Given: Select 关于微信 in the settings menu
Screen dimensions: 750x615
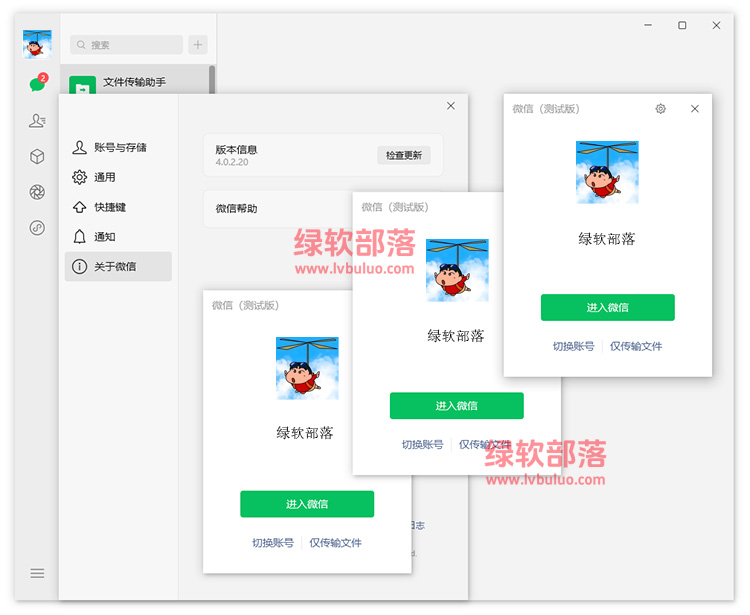Looking at the screenshot, I should click(x=118, y=266).
